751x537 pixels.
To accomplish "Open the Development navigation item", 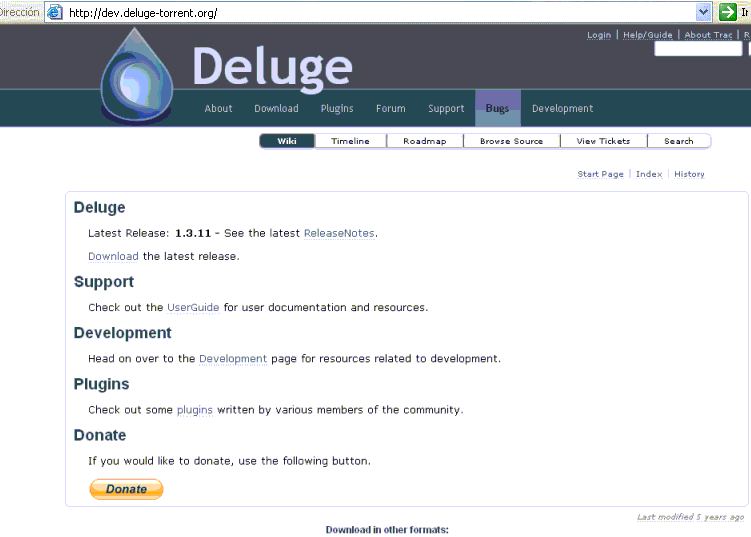I will point(562,109).
